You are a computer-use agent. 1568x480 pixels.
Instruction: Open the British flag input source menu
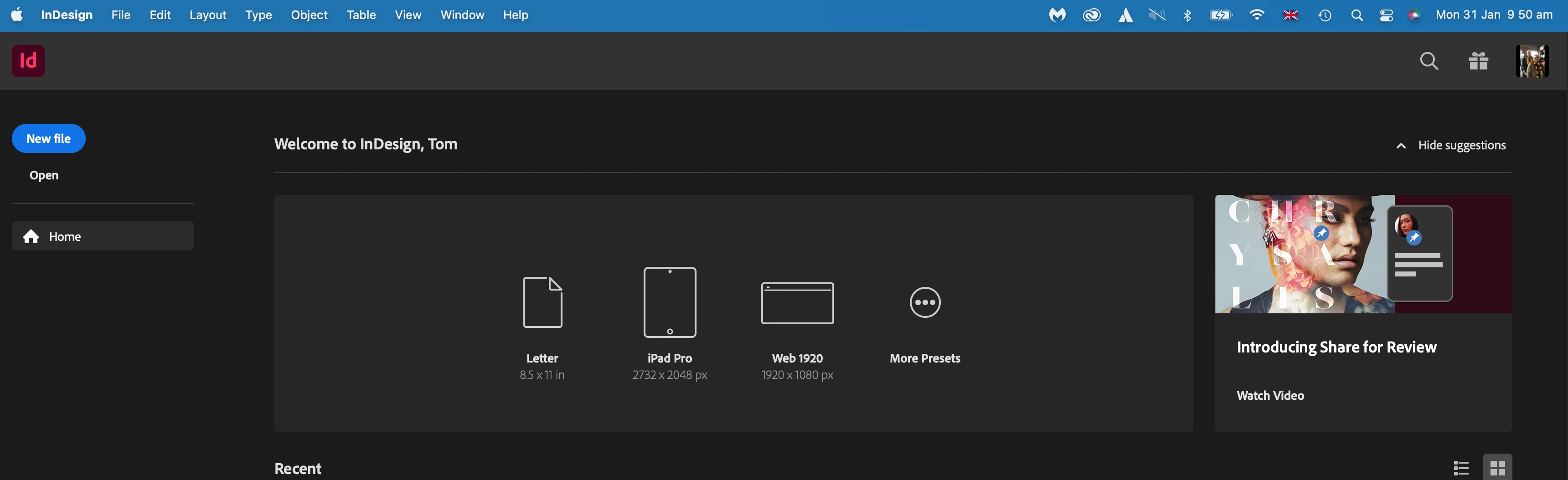pyautogui.click(x=1290, y=16)
